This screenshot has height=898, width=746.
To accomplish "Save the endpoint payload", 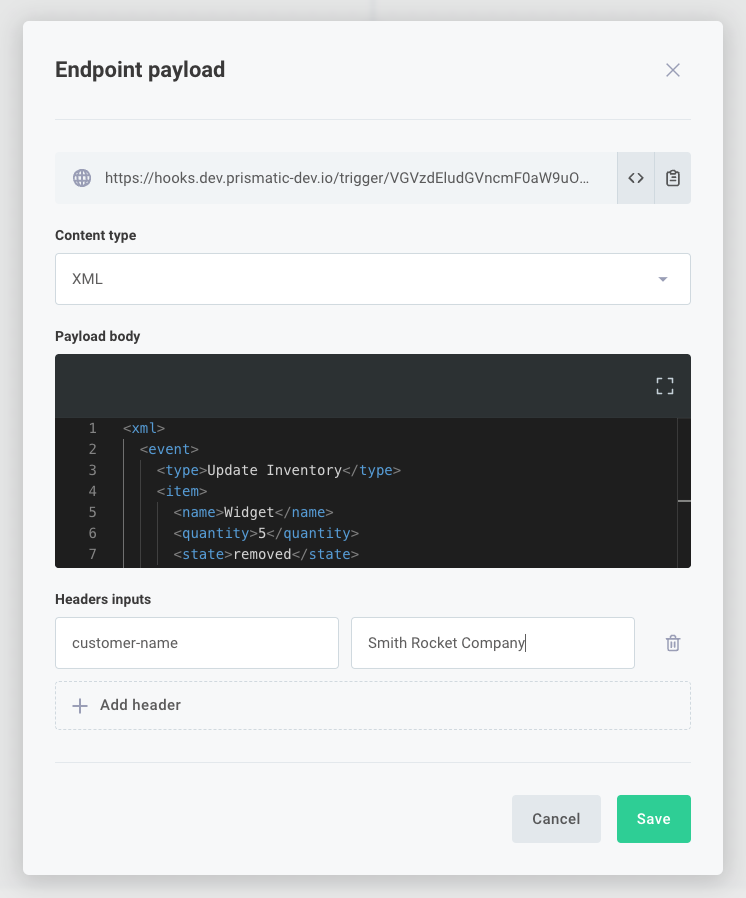I will coord(653,818).
